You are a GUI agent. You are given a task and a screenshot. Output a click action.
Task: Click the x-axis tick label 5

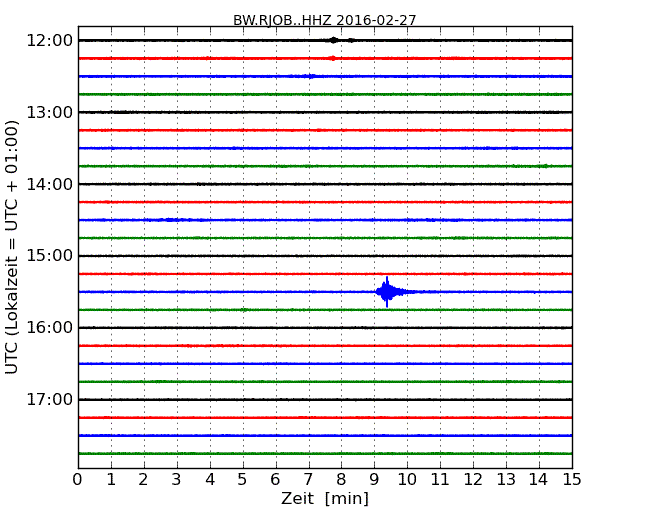tap(243, 479)
